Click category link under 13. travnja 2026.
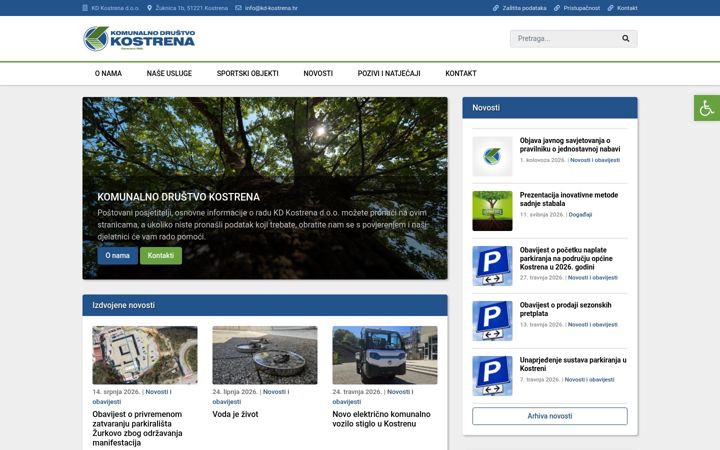Screen dimensions: 720x450 pos(593,325)
